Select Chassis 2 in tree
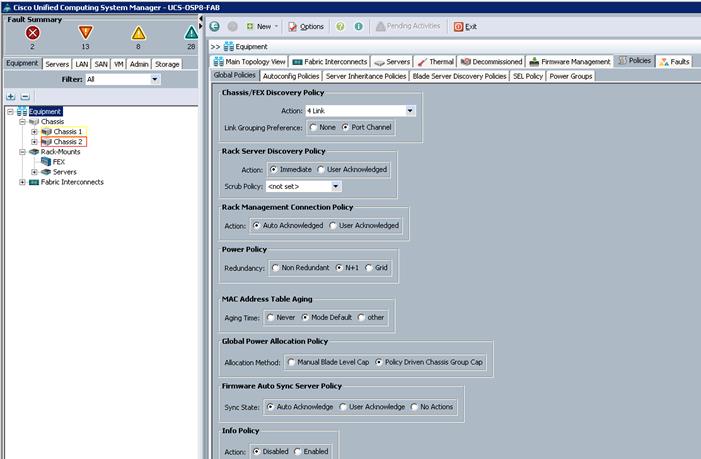This screenshot has width=701, height=459. pos(68,142)
